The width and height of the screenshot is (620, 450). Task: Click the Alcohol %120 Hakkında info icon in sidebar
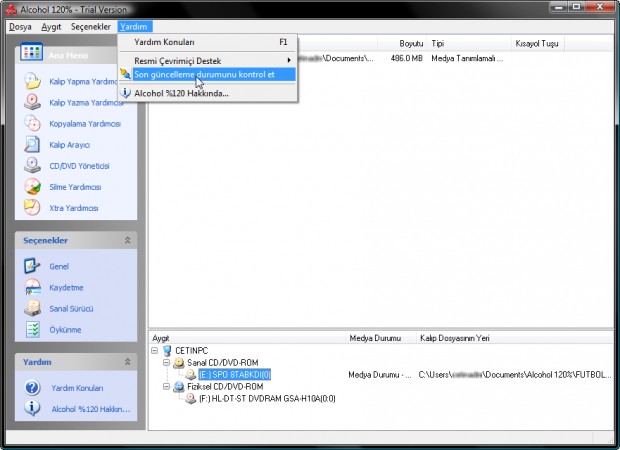[32, 408]
